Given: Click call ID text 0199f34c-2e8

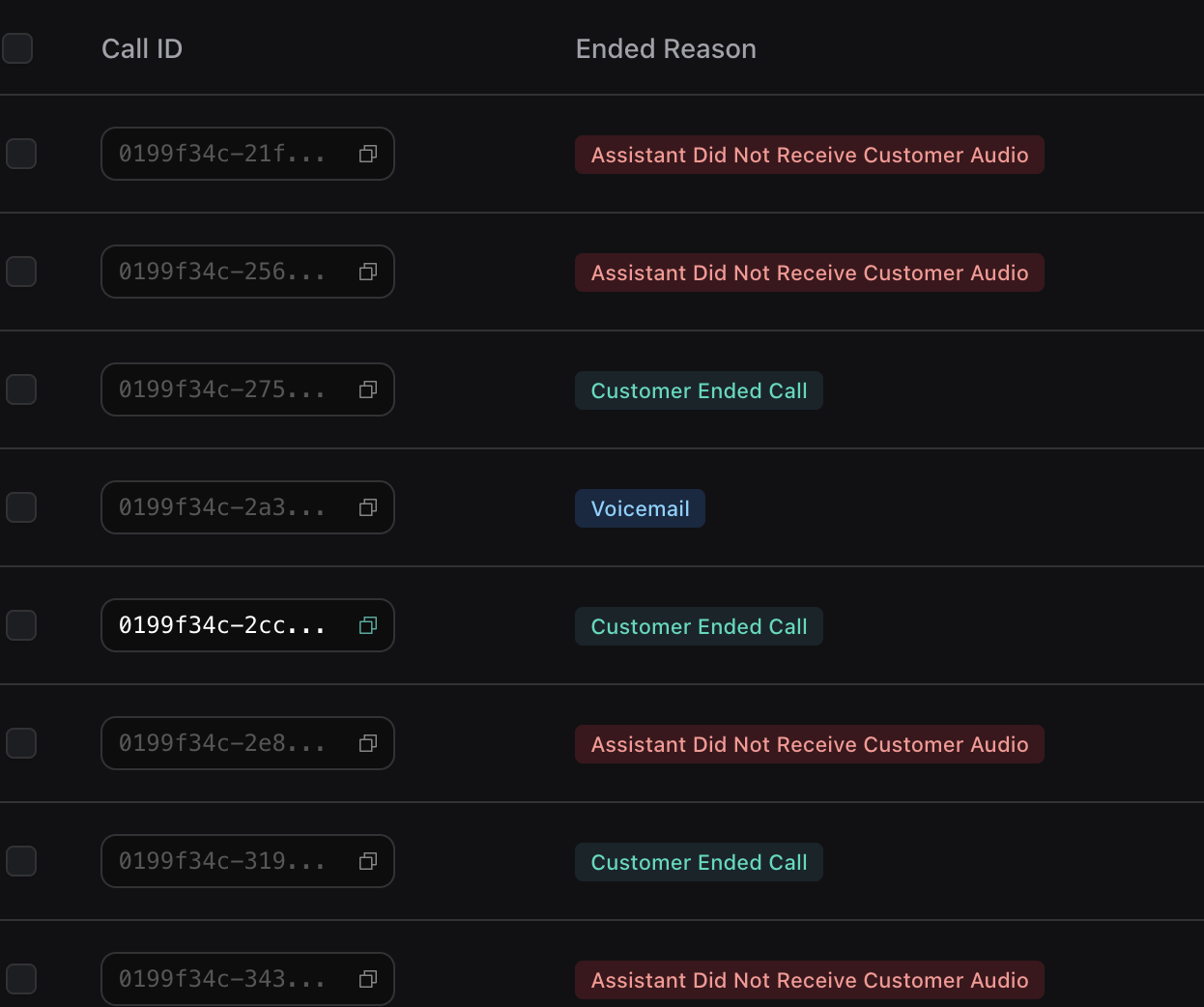Looking at the screenshot, I should tap(221, 744).
